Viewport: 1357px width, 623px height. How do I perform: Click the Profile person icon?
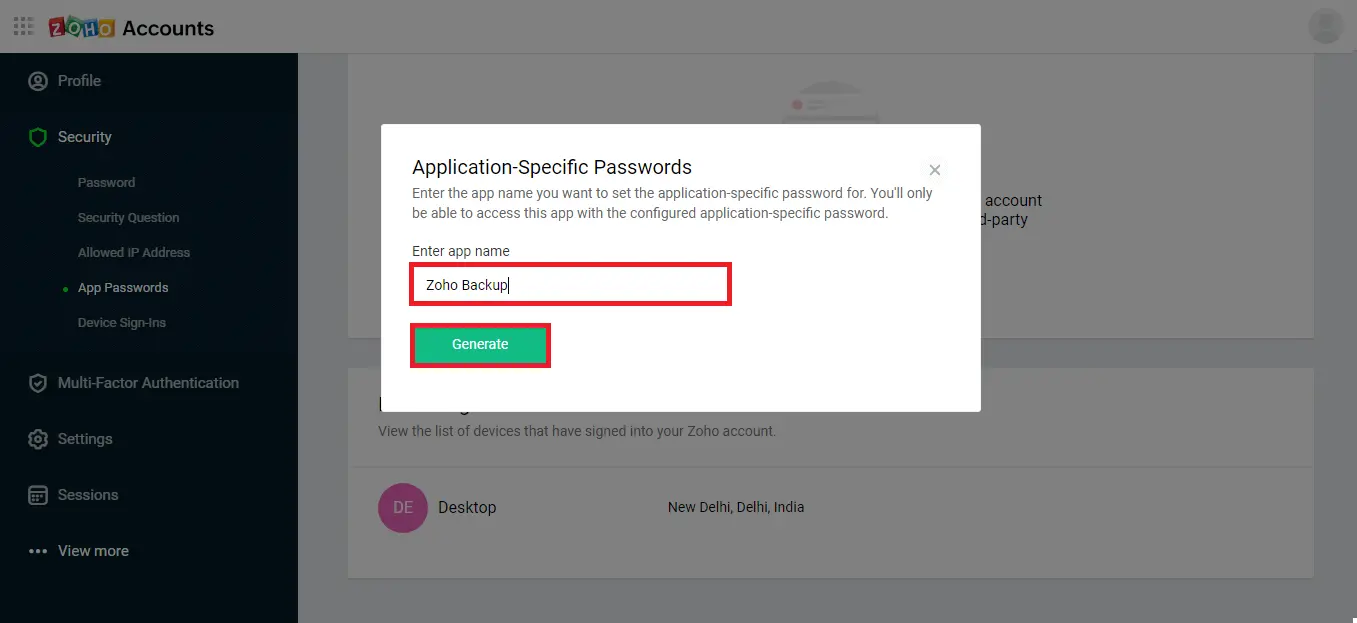pos(38,81)
